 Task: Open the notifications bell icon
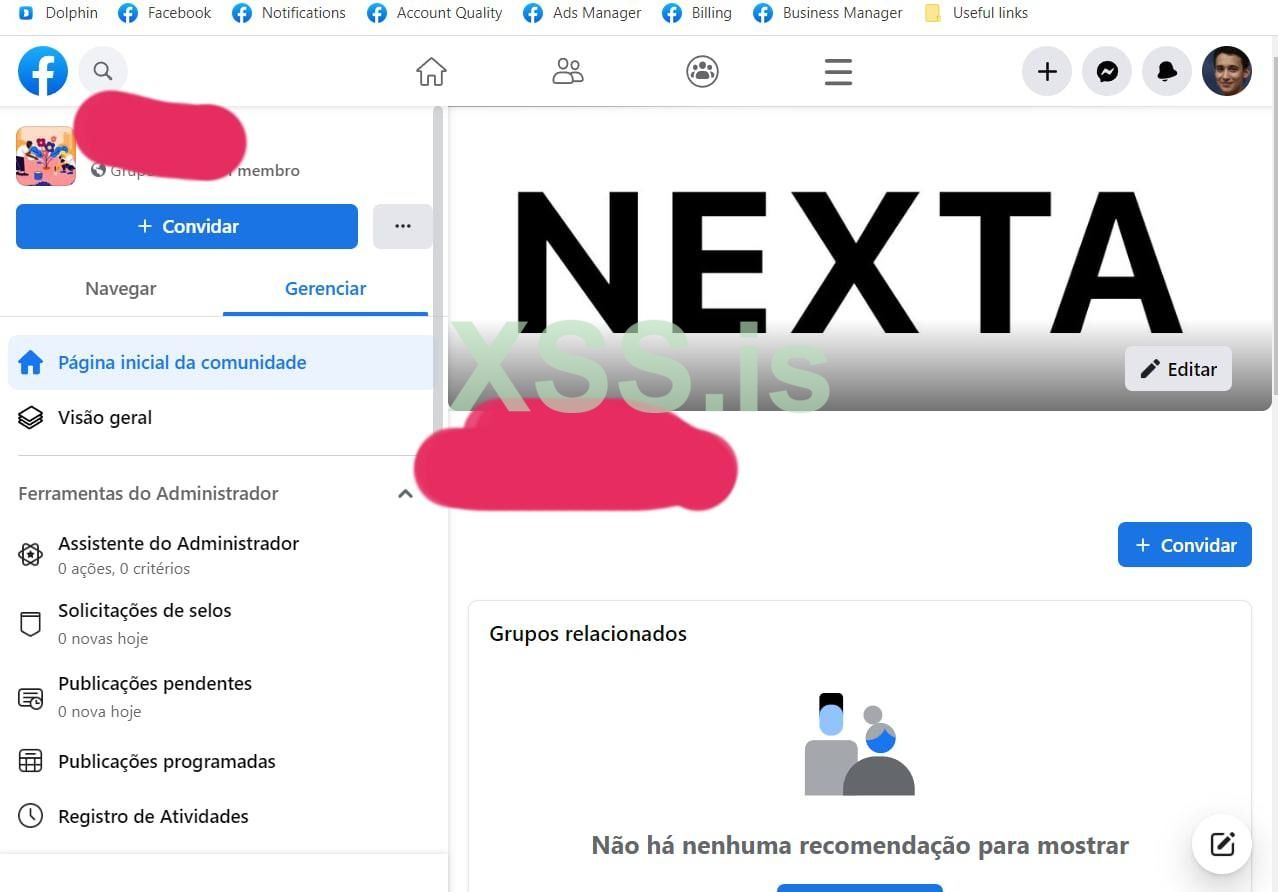[x=1167, y=71]
